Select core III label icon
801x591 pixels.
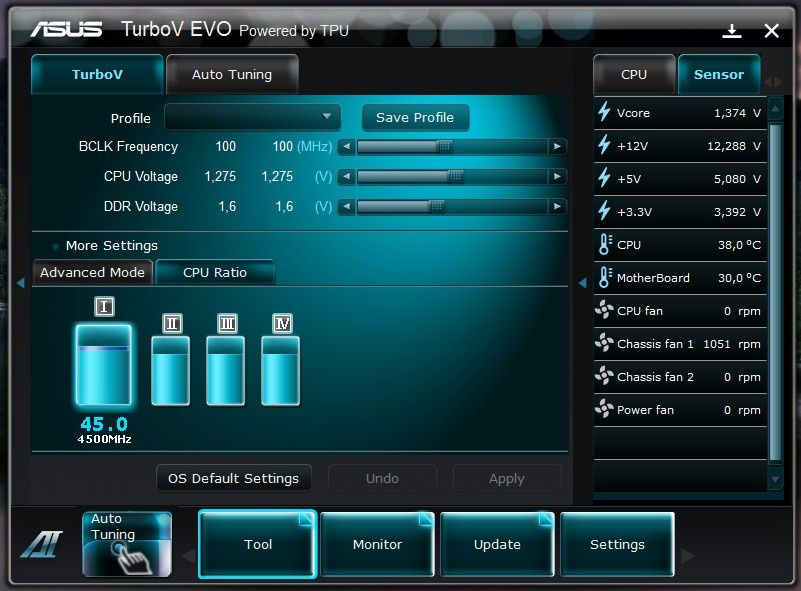(227, 323)
